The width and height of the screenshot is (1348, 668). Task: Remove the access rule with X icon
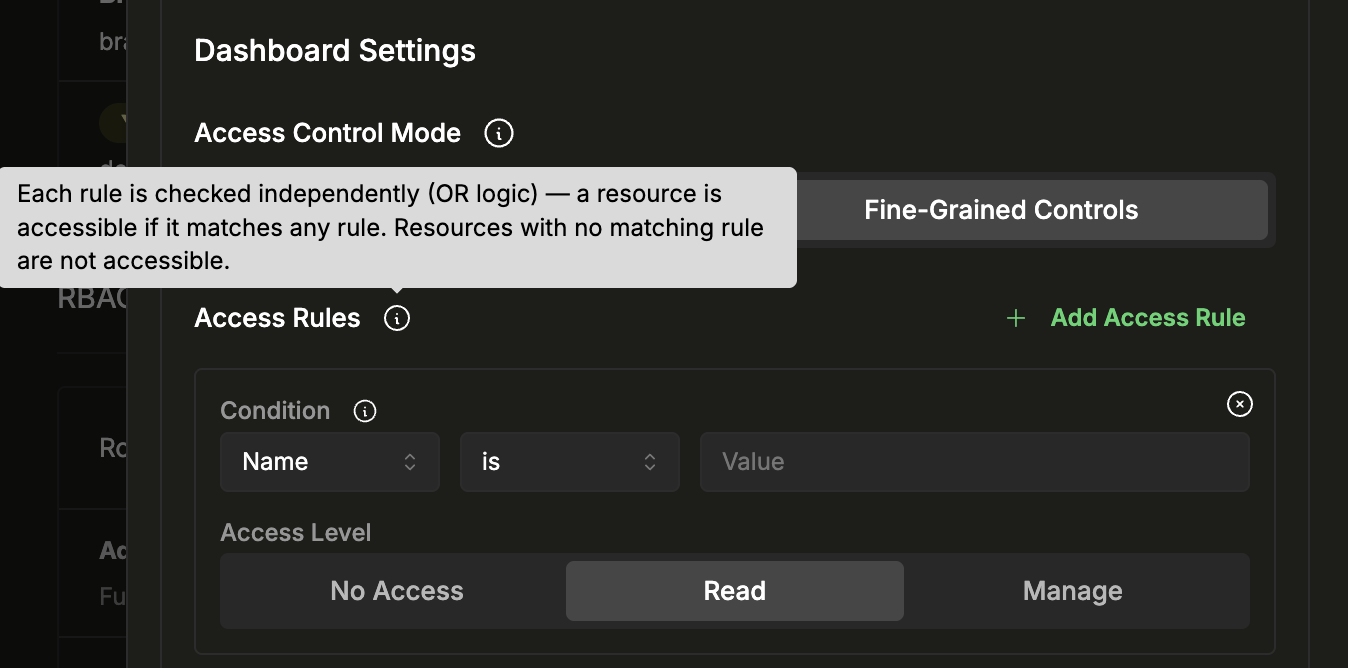(1239, 404)
